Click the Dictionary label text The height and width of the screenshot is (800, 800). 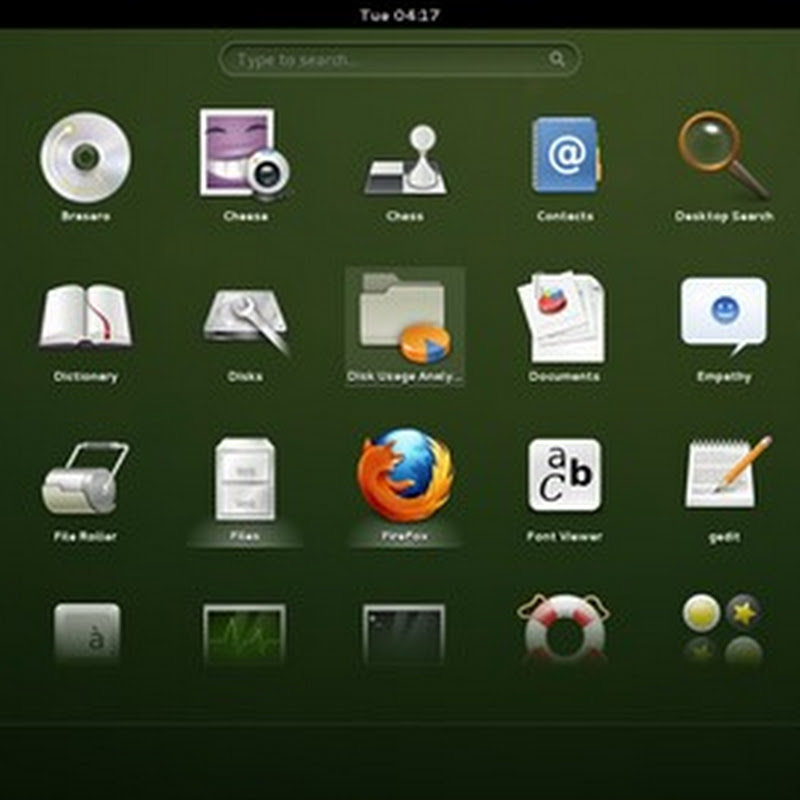86,377
